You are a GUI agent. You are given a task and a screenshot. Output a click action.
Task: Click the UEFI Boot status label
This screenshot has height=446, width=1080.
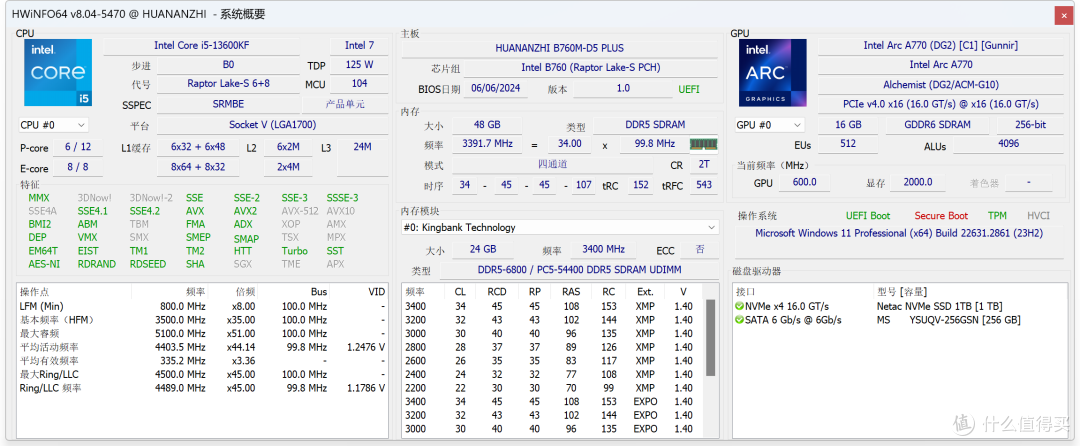pyautogui.click(x=868, y=215)
